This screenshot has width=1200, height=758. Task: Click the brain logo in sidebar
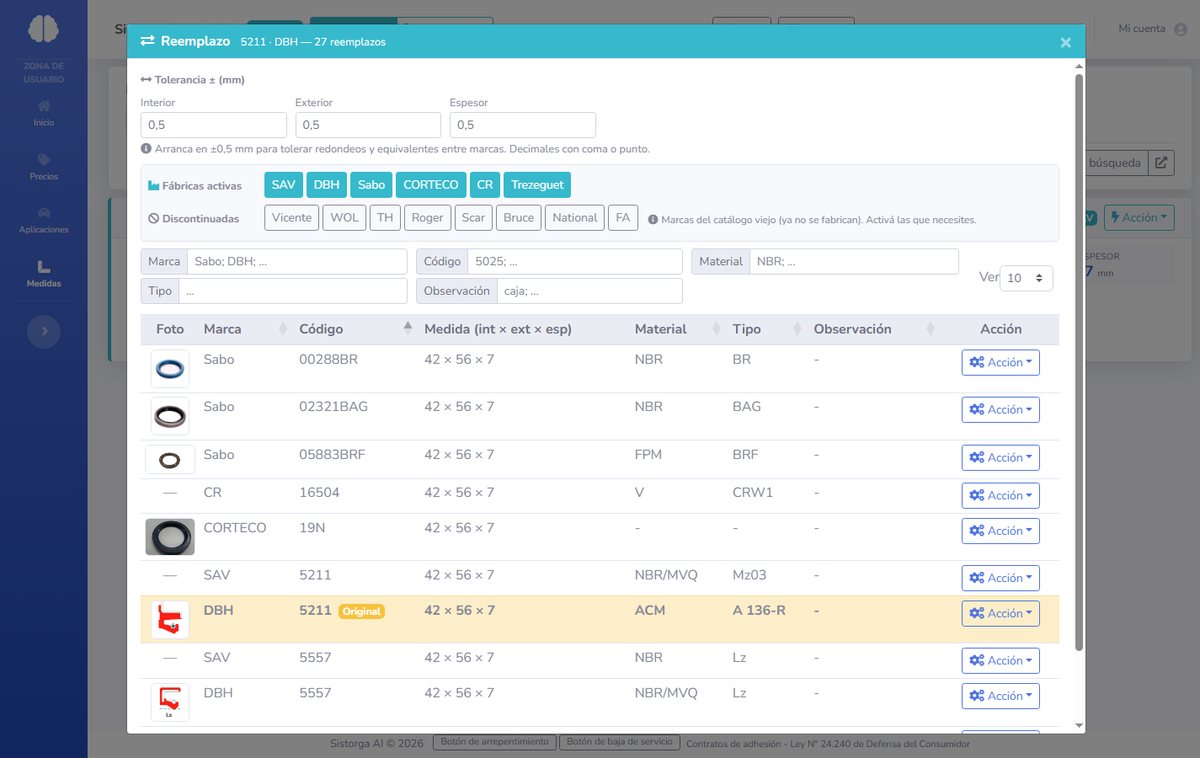click(x=43, y=30)
